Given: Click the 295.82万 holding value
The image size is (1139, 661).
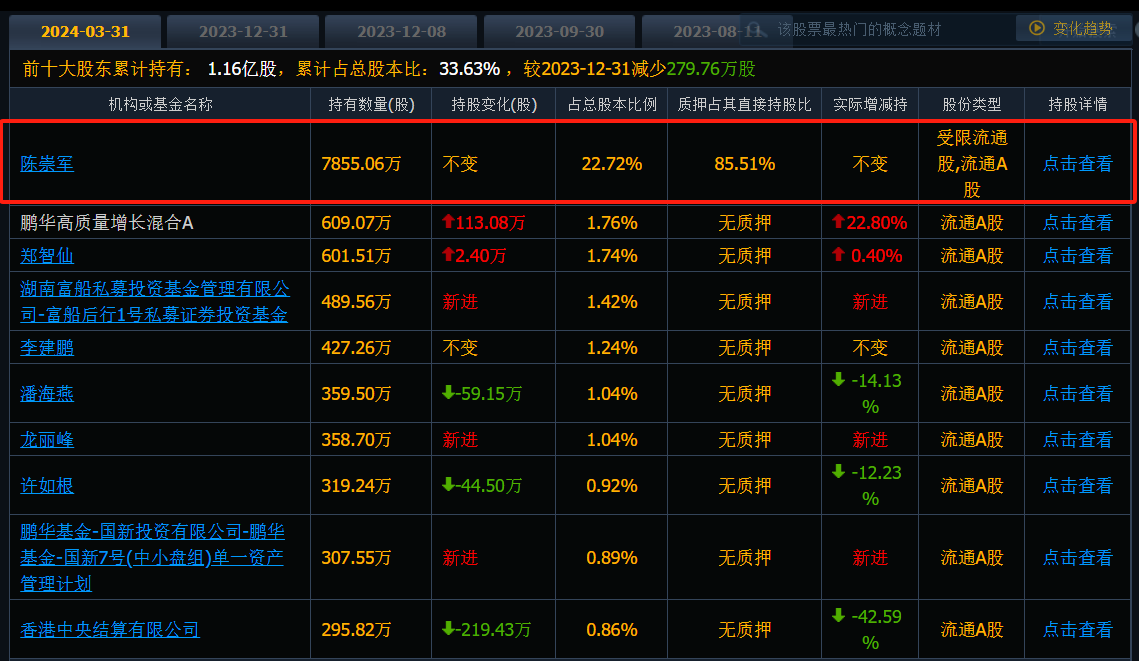Looking at the screenshot, I should tap(356, 629).
